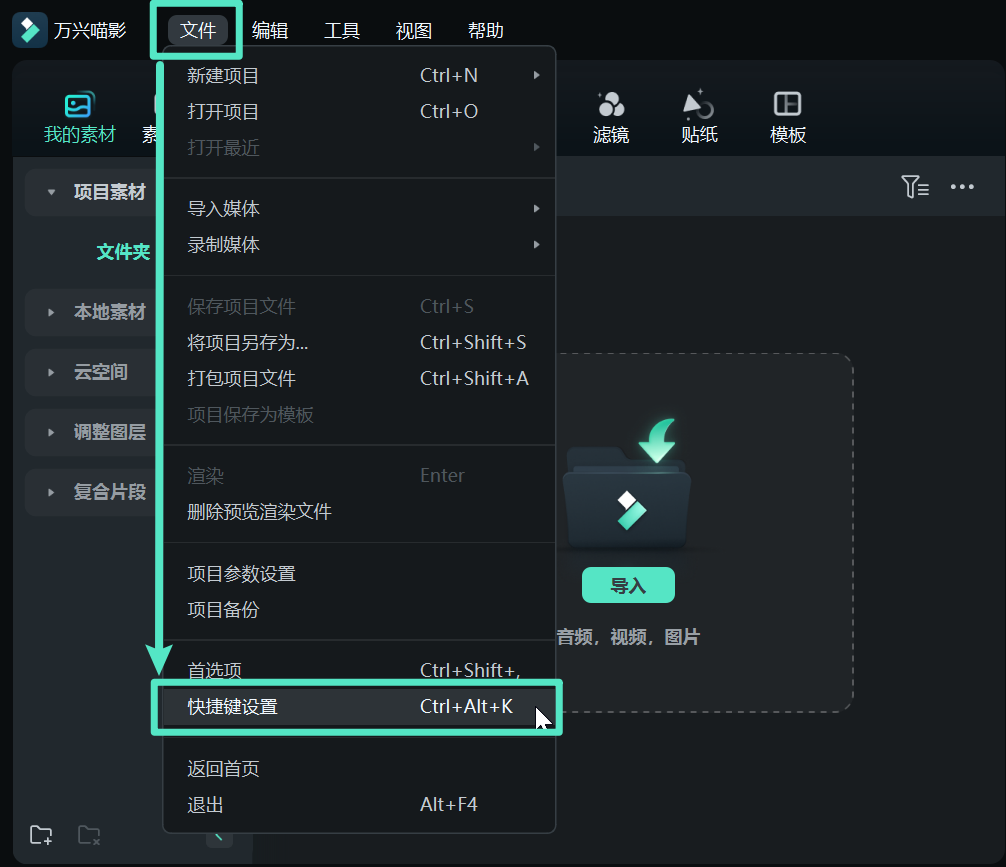
Task: Click the 导入 button
Action: click(628, 585)
